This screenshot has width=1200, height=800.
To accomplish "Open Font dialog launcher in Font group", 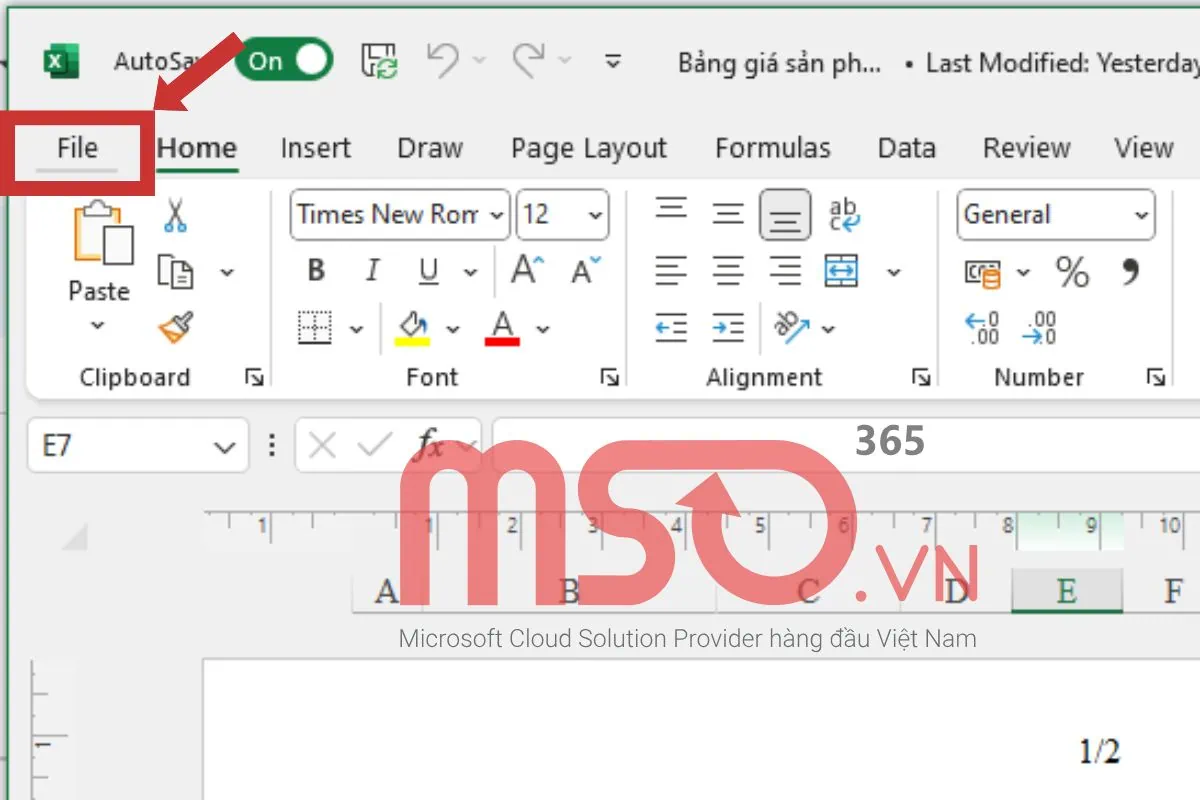I will pos(609,377).
